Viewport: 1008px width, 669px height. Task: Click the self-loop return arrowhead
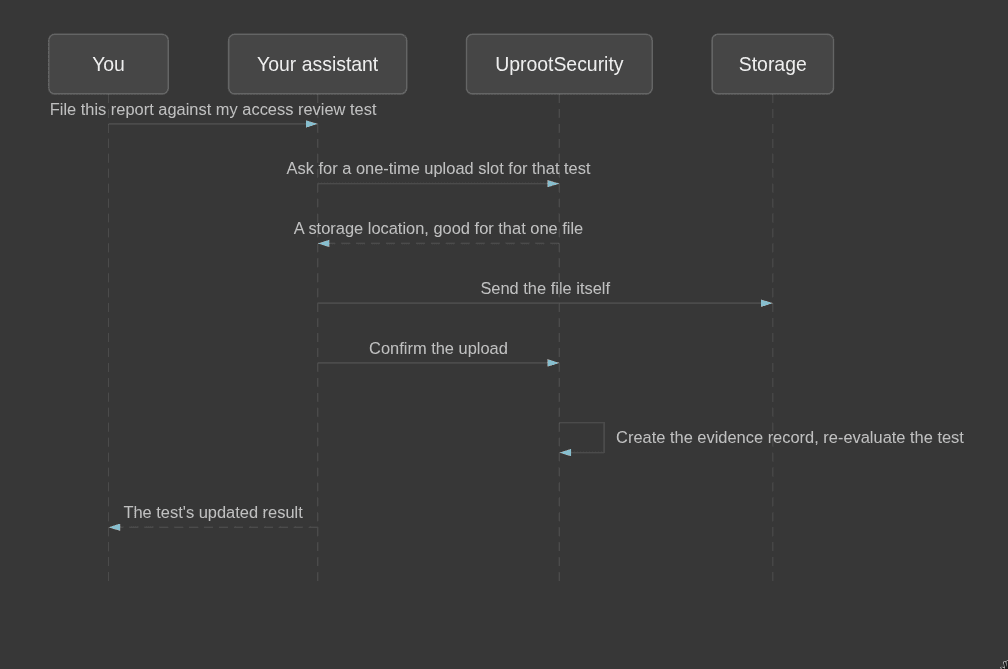coord(565,453)
